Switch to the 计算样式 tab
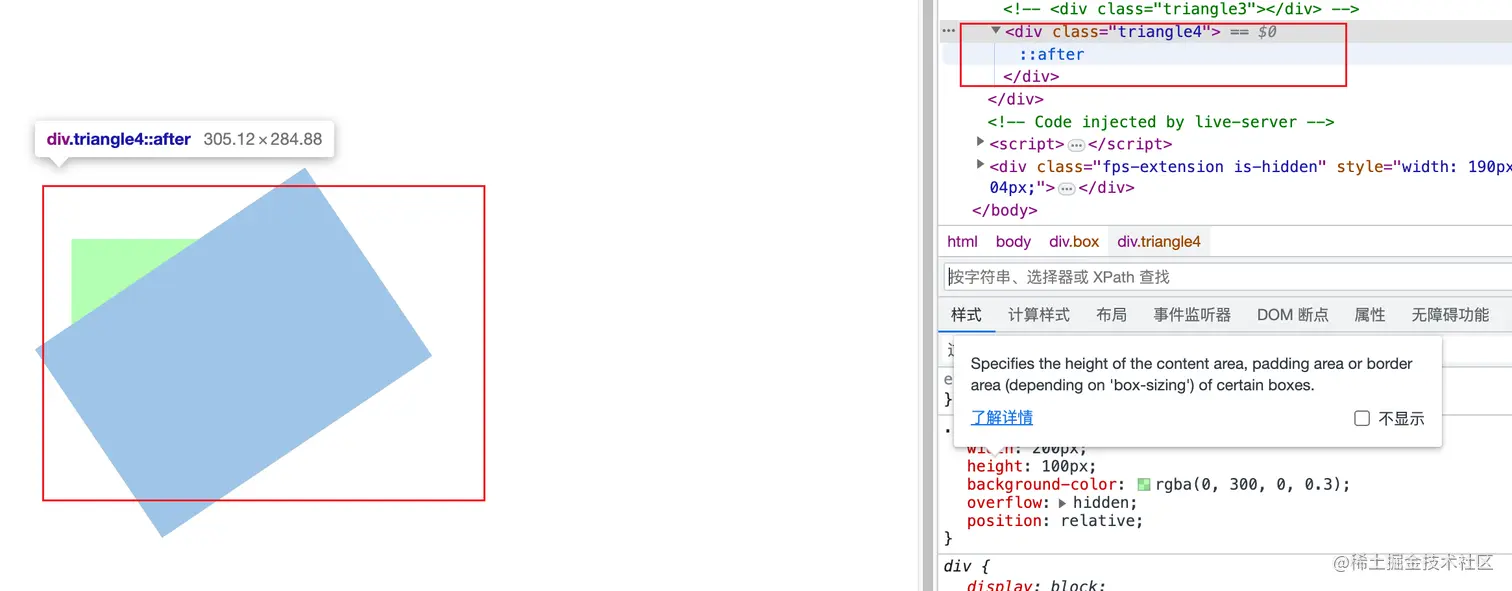The image size is (1512, 591). pos(1039,315)
